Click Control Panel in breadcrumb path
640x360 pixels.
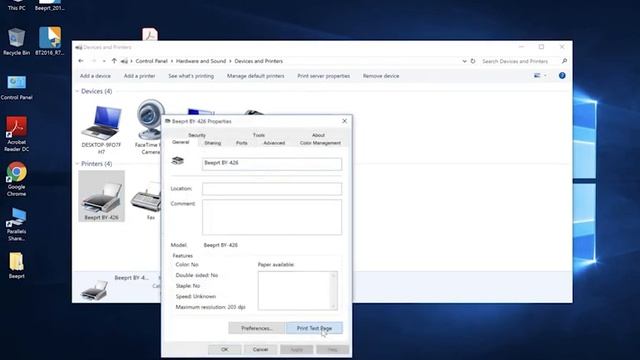click(152, 61)
